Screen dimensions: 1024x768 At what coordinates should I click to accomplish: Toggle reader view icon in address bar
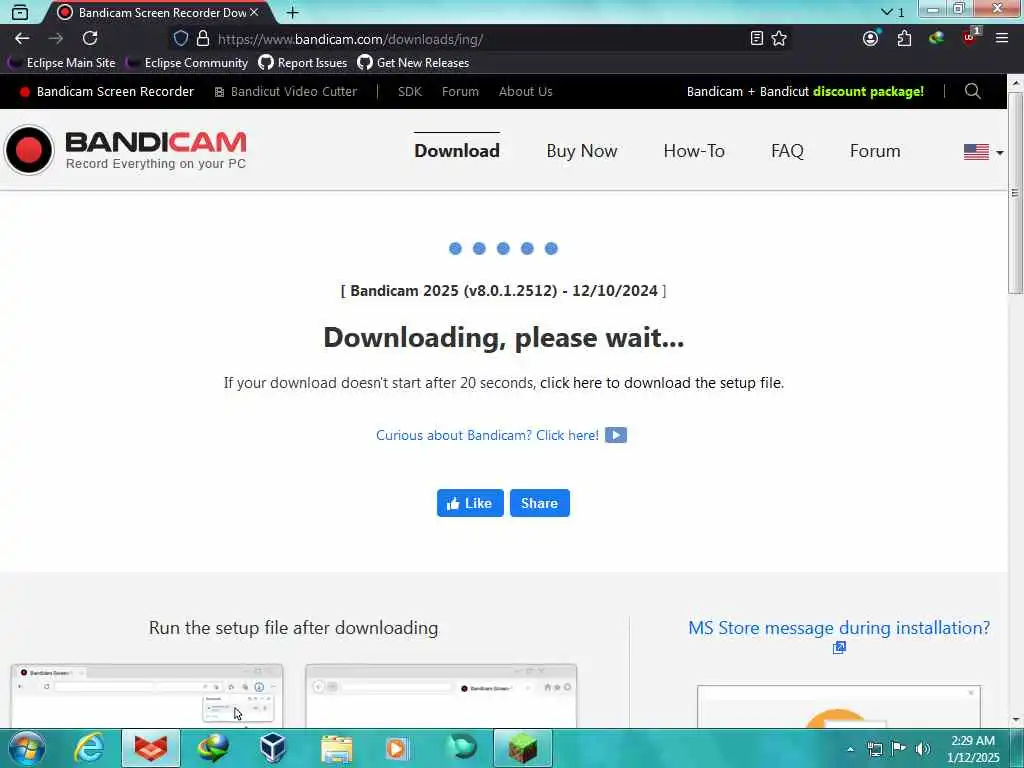coord(756,39)
